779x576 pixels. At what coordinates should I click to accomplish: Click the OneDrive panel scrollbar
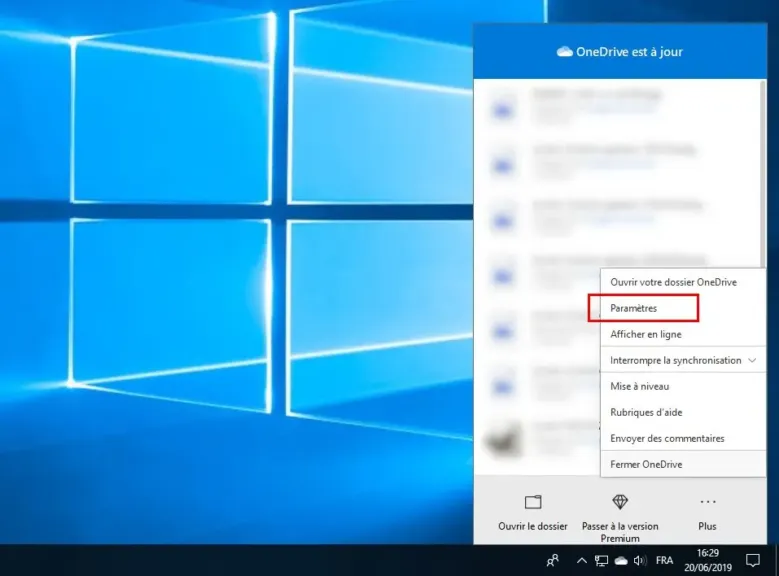coord(764,174)
